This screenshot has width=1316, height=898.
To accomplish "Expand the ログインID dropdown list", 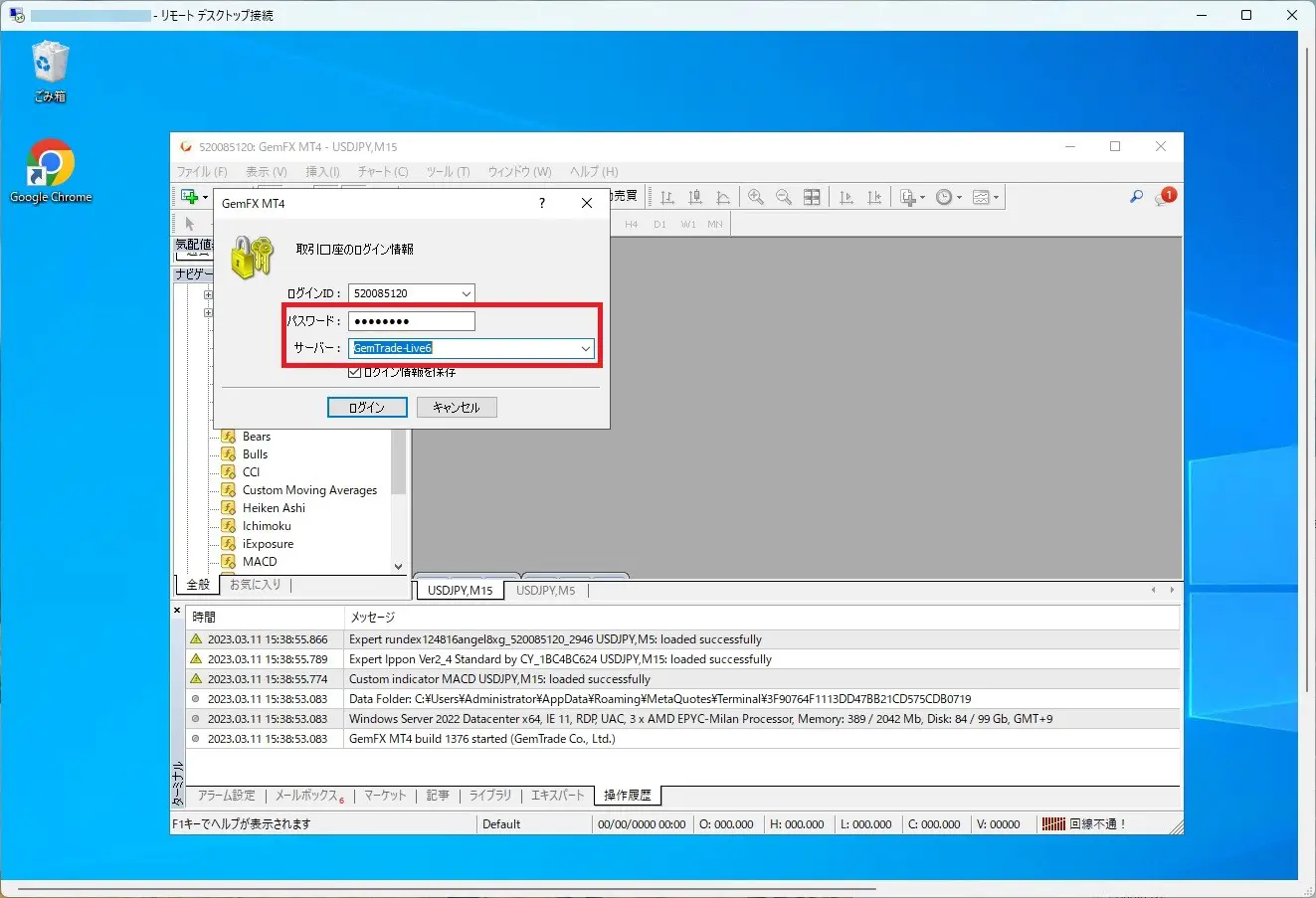I will point(466,293).
